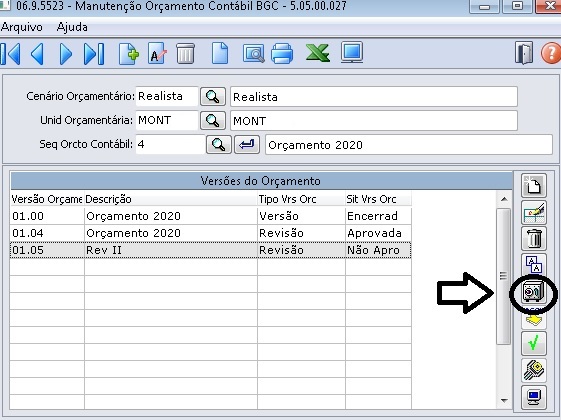The image size is (561, 420).
Task: Click the grid scrollbar down arrow
Action: 504,401
